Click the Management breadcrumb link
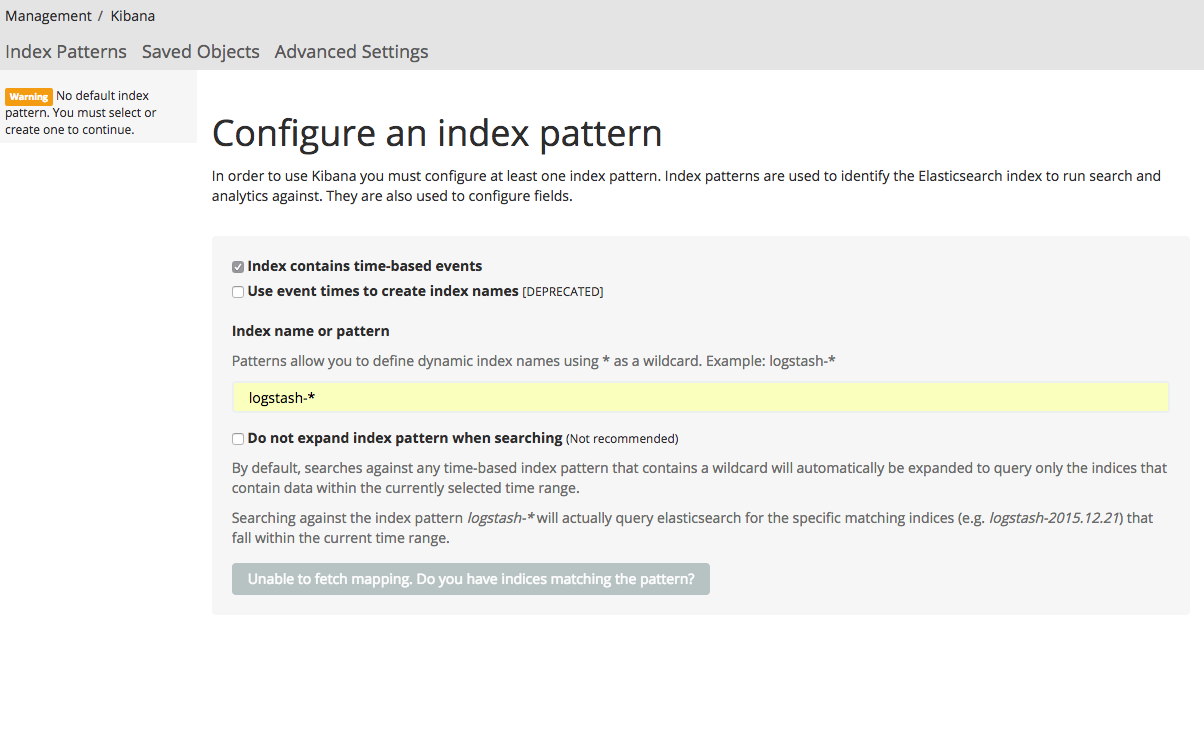 [48, 16]
